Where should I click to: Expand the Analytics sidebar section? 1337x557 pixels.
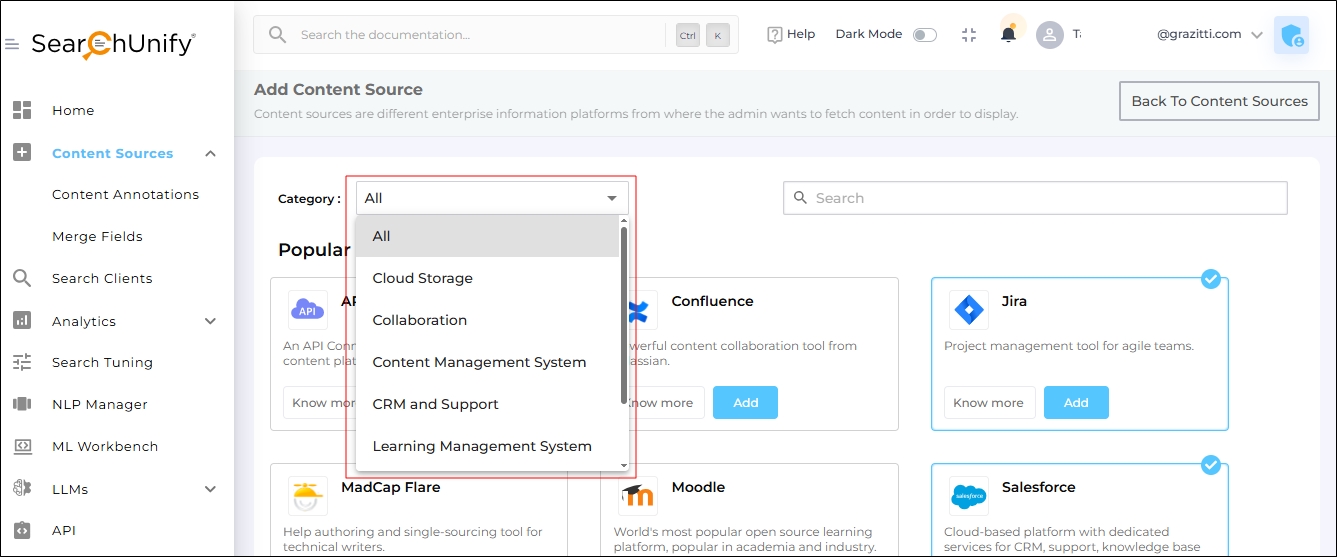(x=210, y=321)
